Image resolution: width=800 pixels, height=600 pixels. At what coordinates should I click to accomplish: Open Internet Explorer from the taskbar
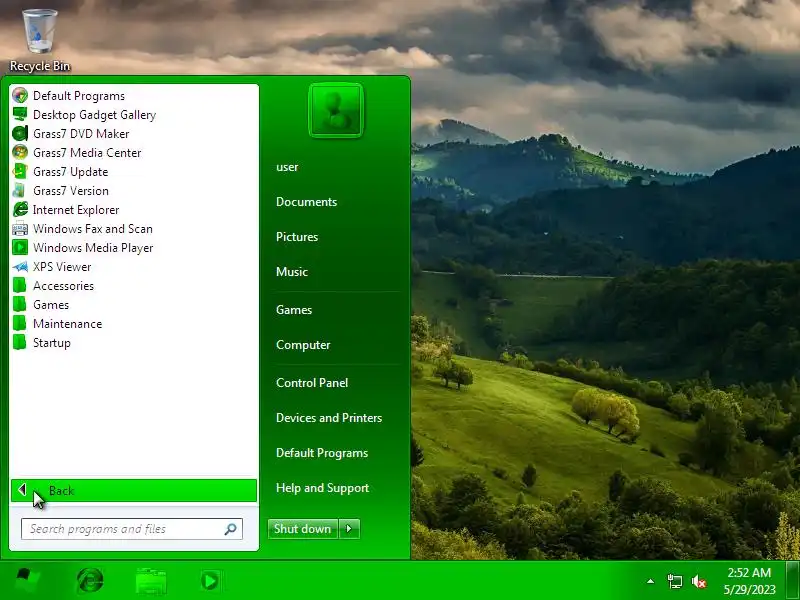point(90,581)
